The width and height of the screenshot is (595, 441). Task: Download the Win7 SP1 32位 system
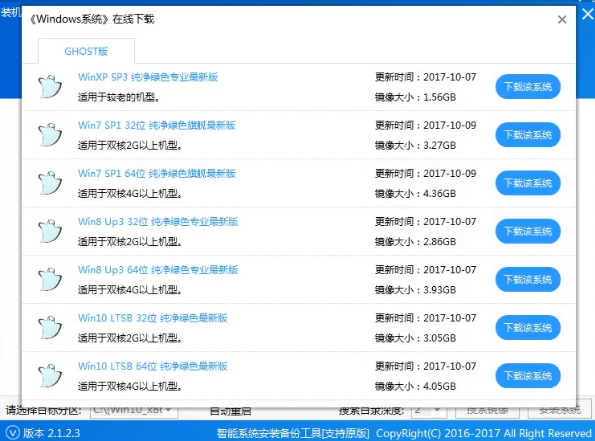(x=528, y=135)
